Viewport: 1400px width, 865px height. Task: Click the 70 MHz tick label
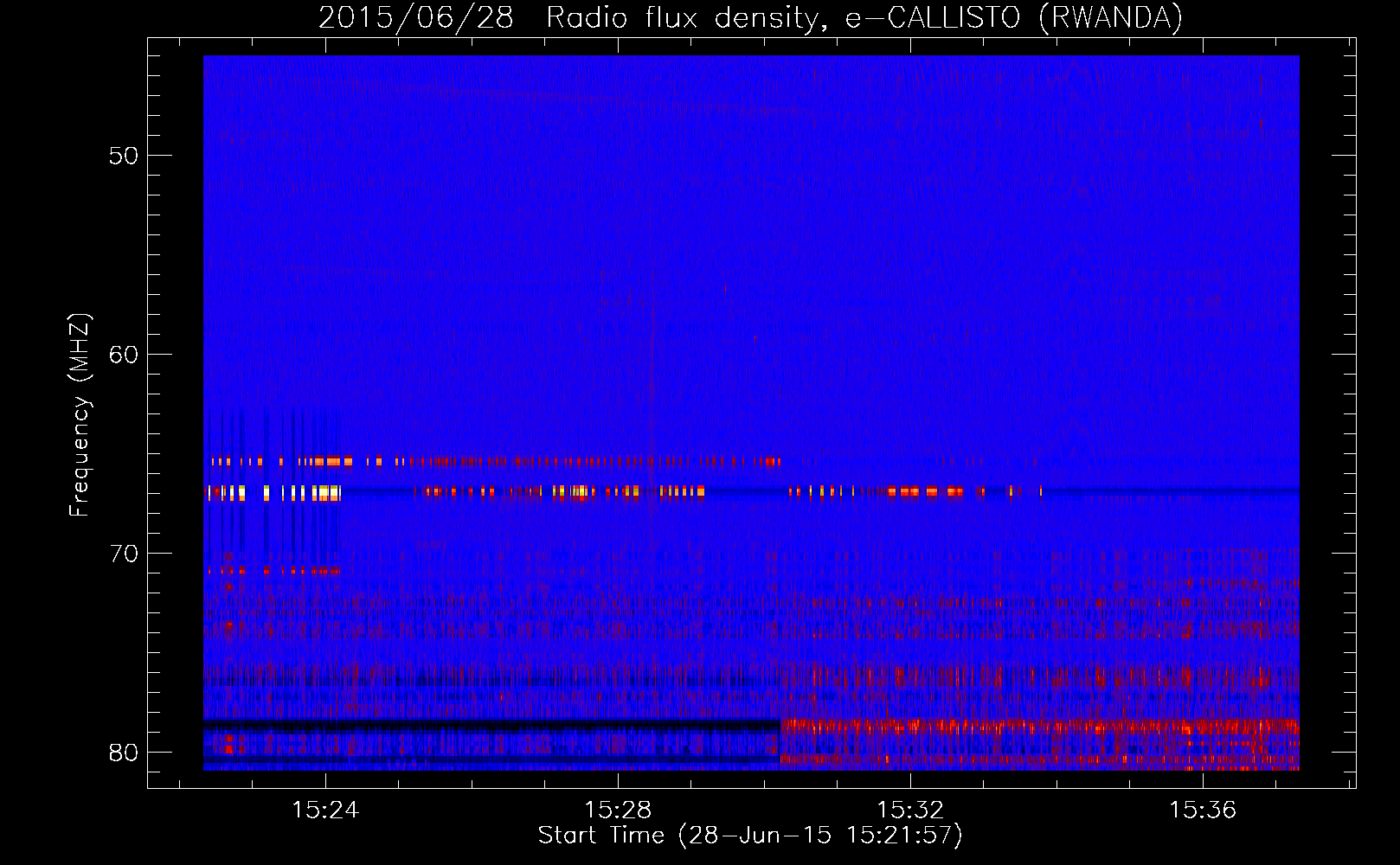pos(124,554)
